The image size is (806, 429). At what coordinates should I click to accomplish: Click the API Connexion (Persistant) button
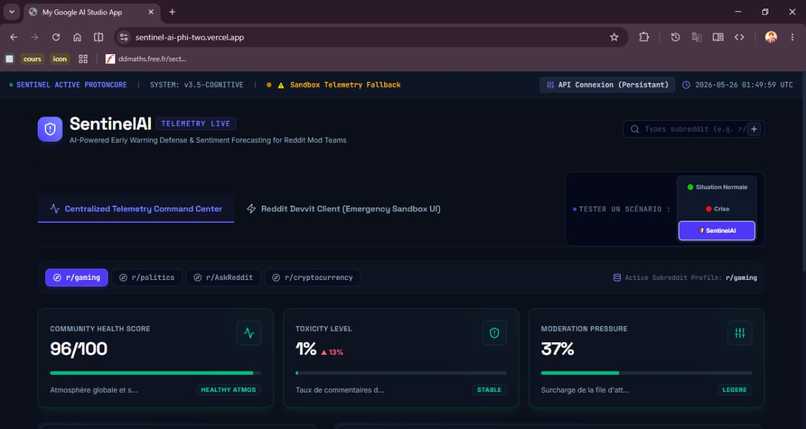pos(607,85)
